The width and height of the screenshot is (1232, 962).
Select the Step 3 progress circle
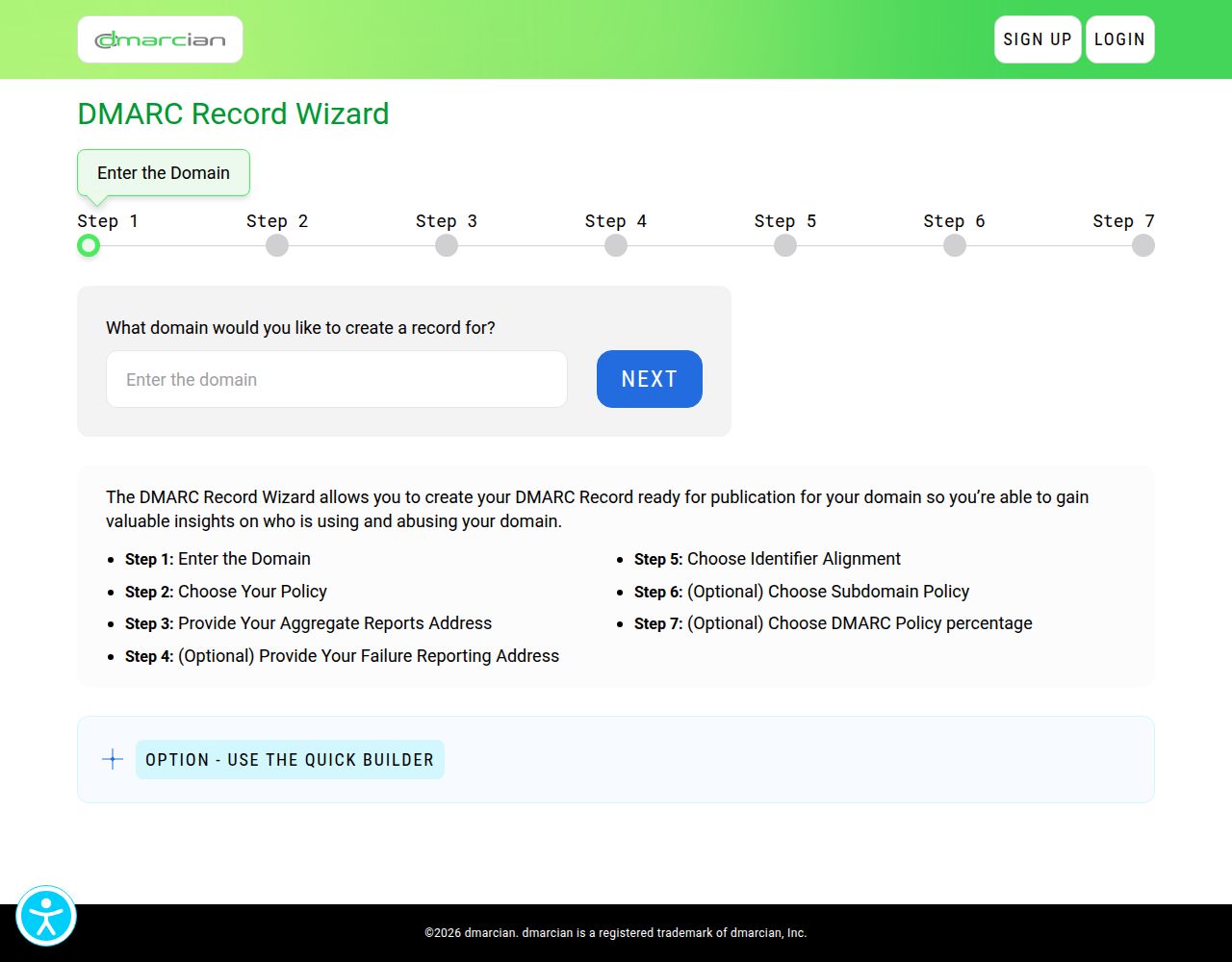click(x=447, y=245)
